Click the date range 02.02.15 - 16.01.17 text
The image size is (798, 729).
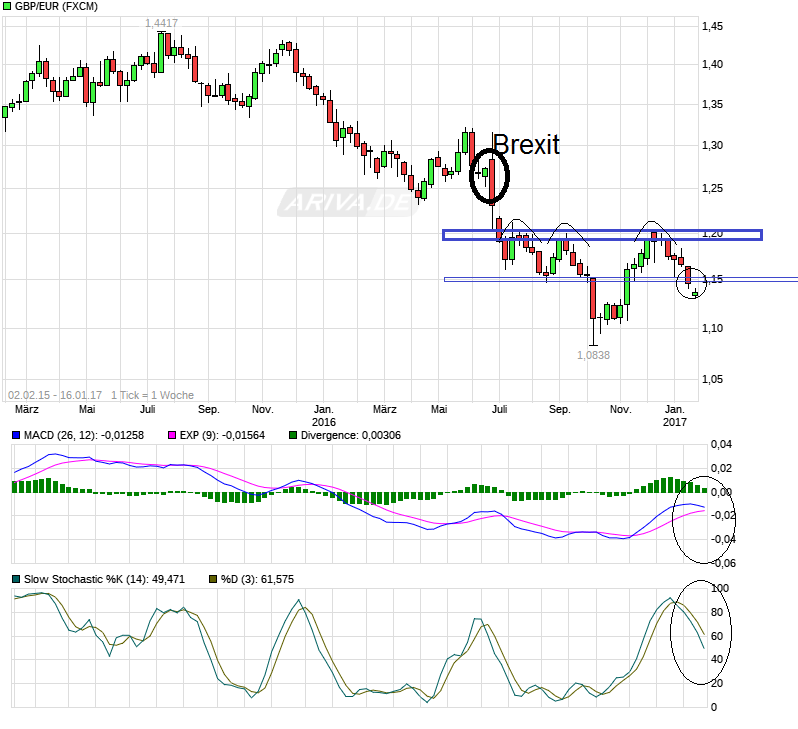coord(55,395)
